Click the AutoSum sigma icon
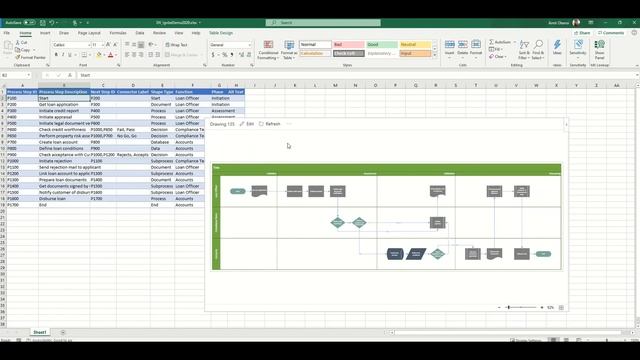Image resolution: width=640 pixels, height=360 pixels. pos(491,42)
